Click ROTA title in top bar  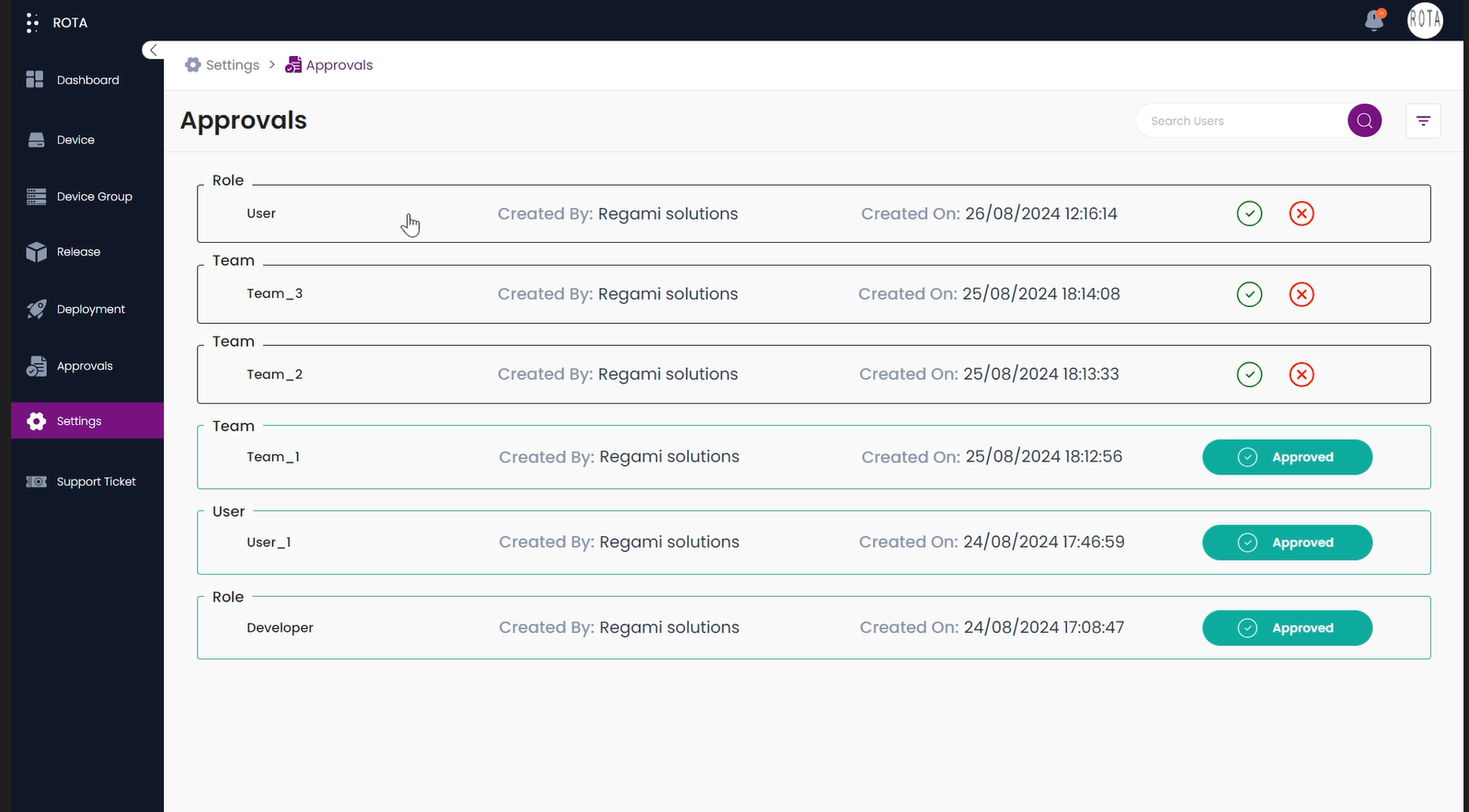[70, 23]
